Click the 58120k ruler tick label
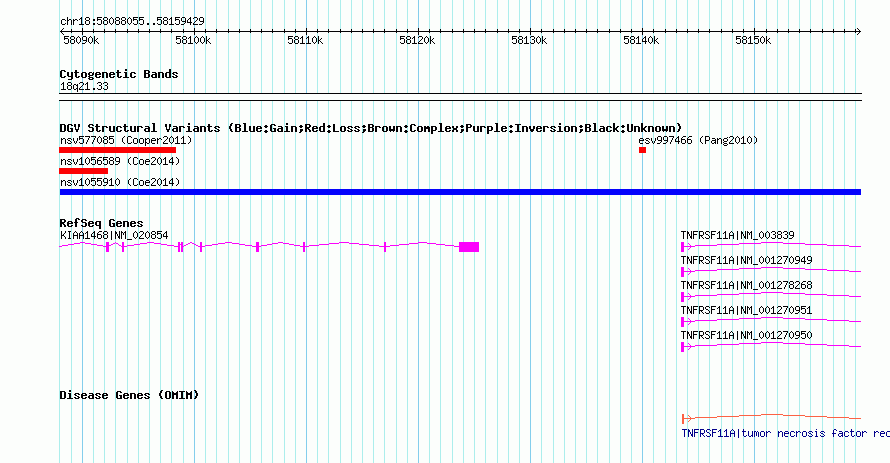 coord(417,40)
